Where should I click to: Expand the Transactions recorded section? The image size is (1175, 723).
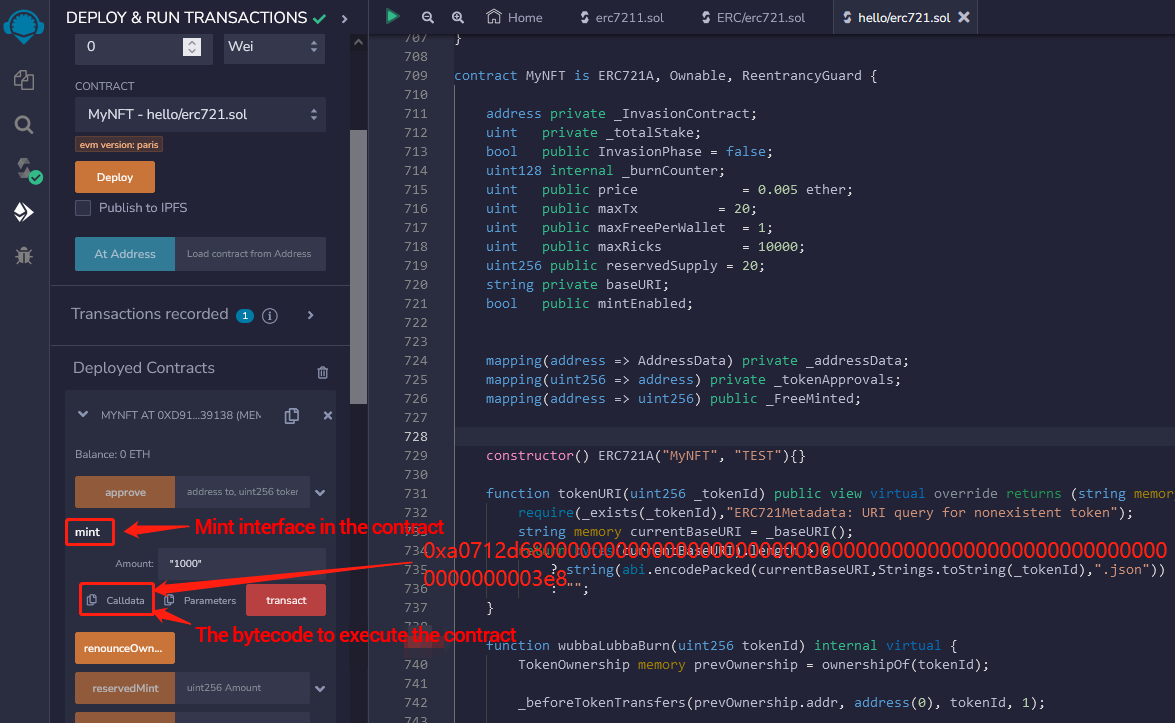[310, 315]
